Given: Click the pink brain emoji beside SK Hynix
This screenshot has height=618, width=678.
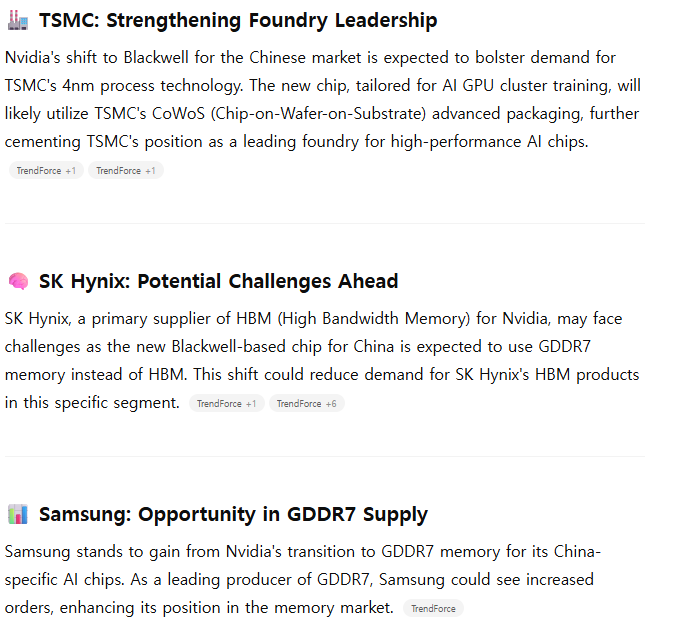Looking at the screenshot, I should (18, 282).
